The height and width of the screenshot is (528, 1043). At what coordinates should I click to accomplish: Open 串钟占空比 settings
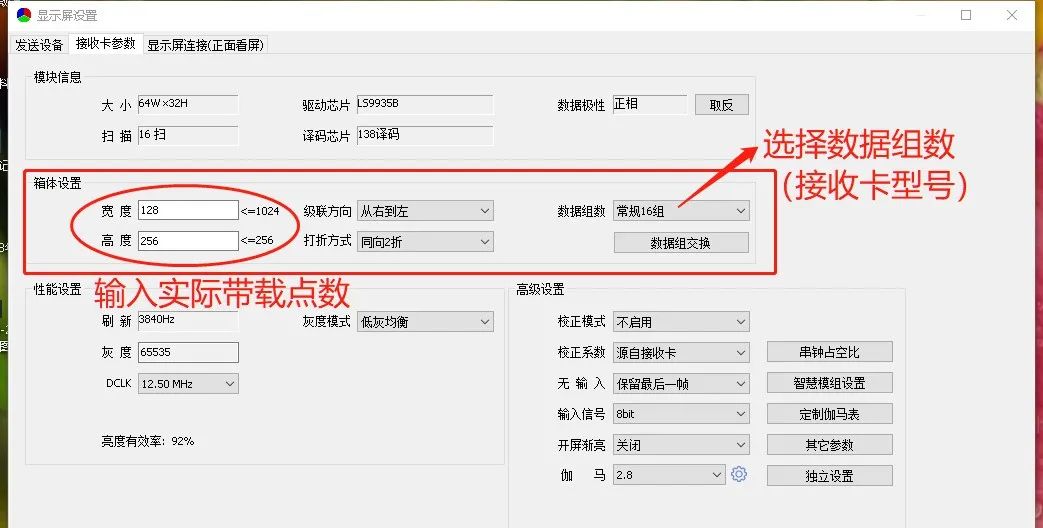[829, 352]
